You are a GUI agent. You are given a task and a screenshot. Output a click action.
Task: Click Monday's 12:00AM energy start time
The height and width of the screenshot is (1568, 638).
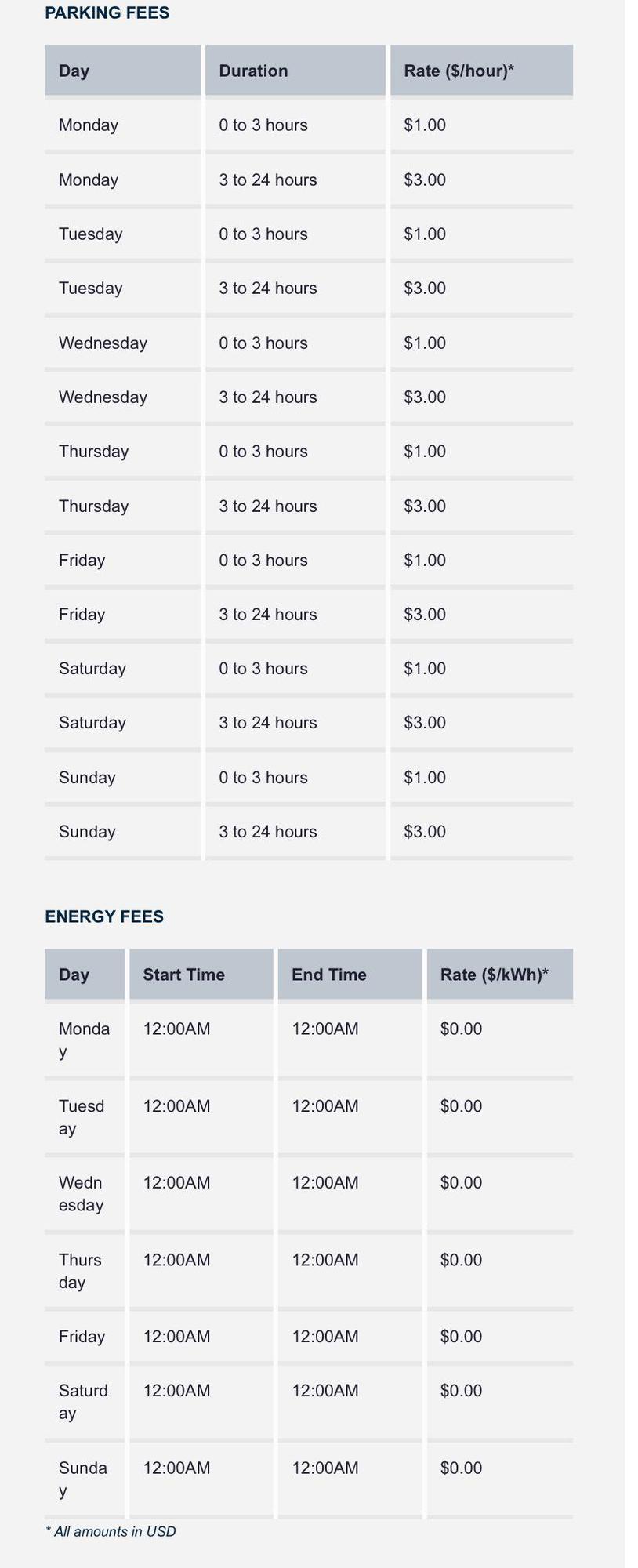pyautogui.click(x=176, y=1029)
